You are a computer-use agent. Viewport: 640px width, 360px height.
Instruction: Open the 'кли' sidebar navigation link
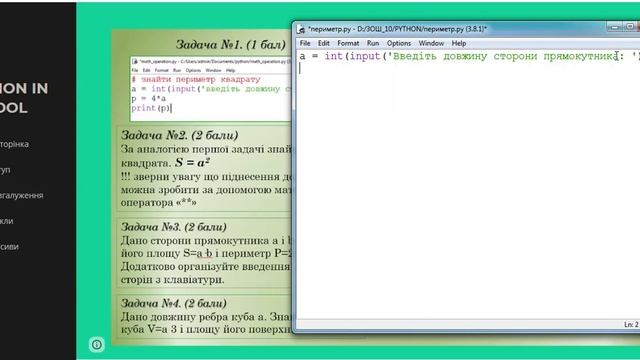7,221
